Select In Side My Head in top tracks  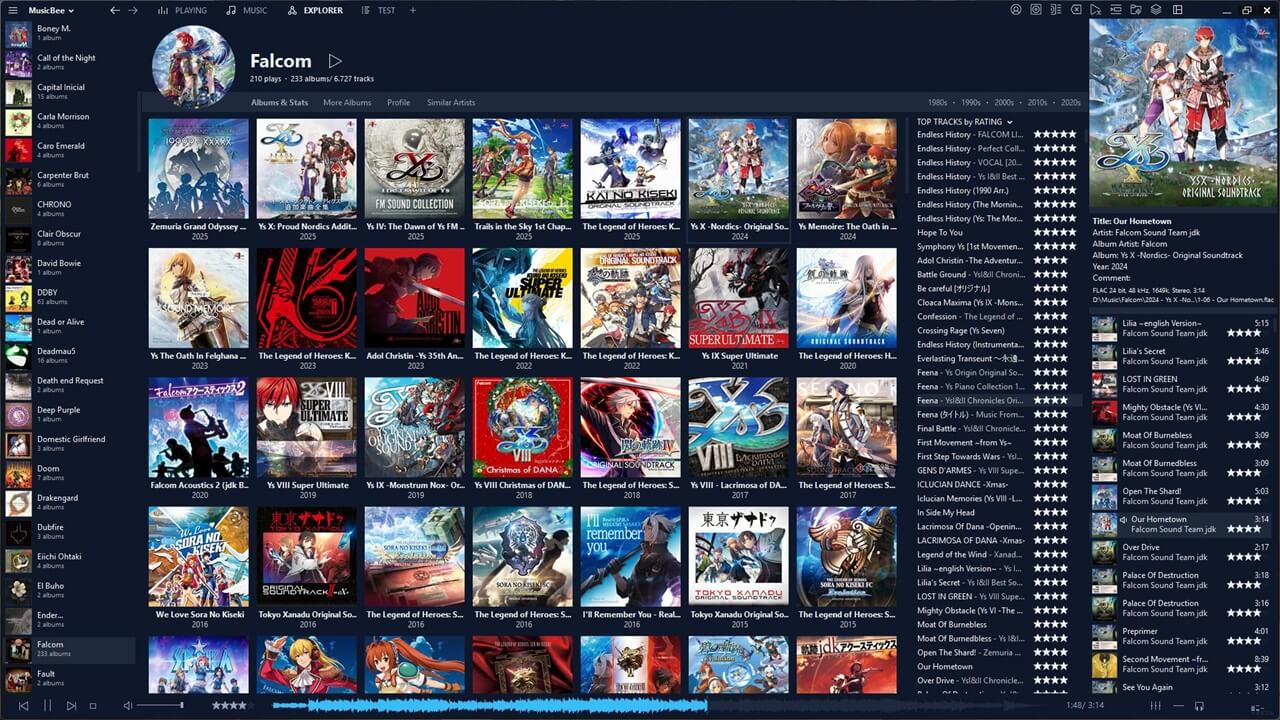click(945, 512)
